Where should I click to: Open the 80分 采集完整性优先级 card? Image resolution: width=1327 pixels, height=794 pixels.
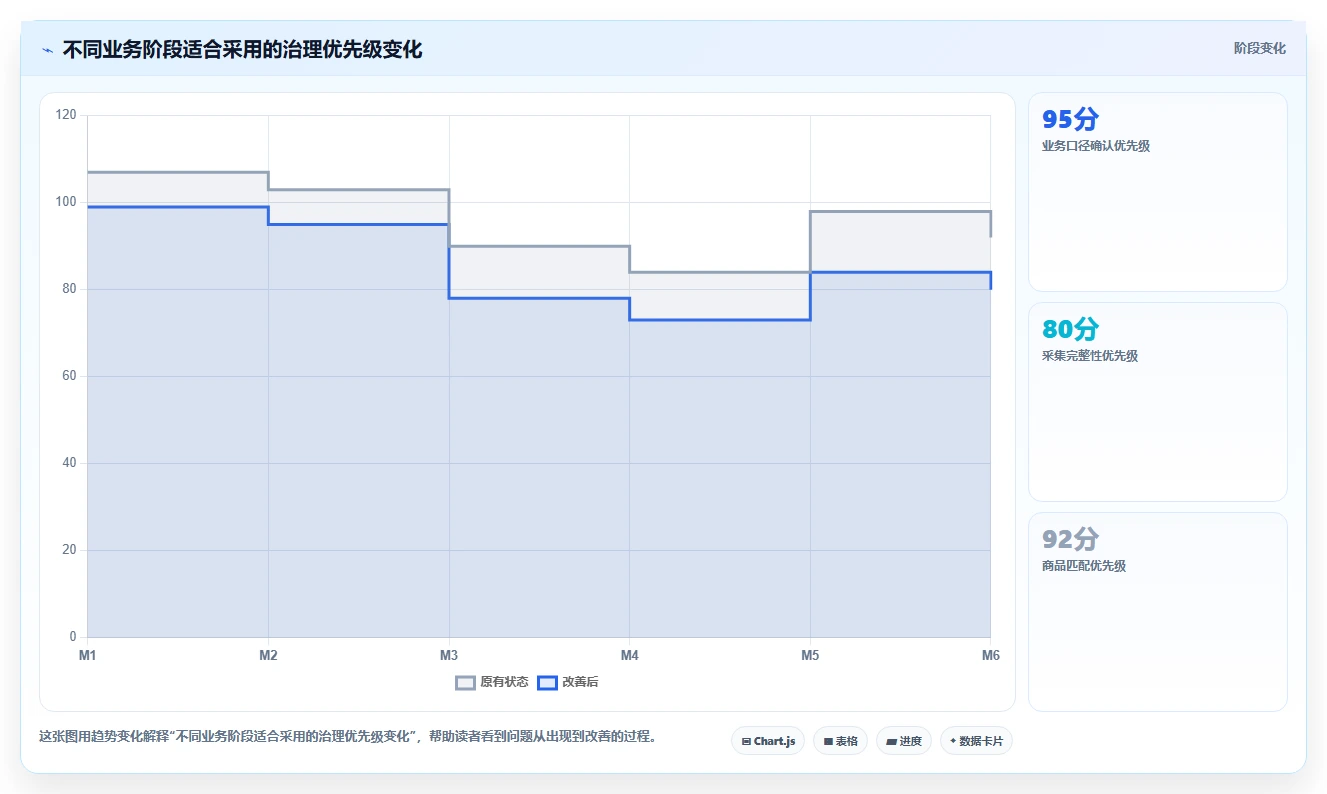(x=1157, y=402)
